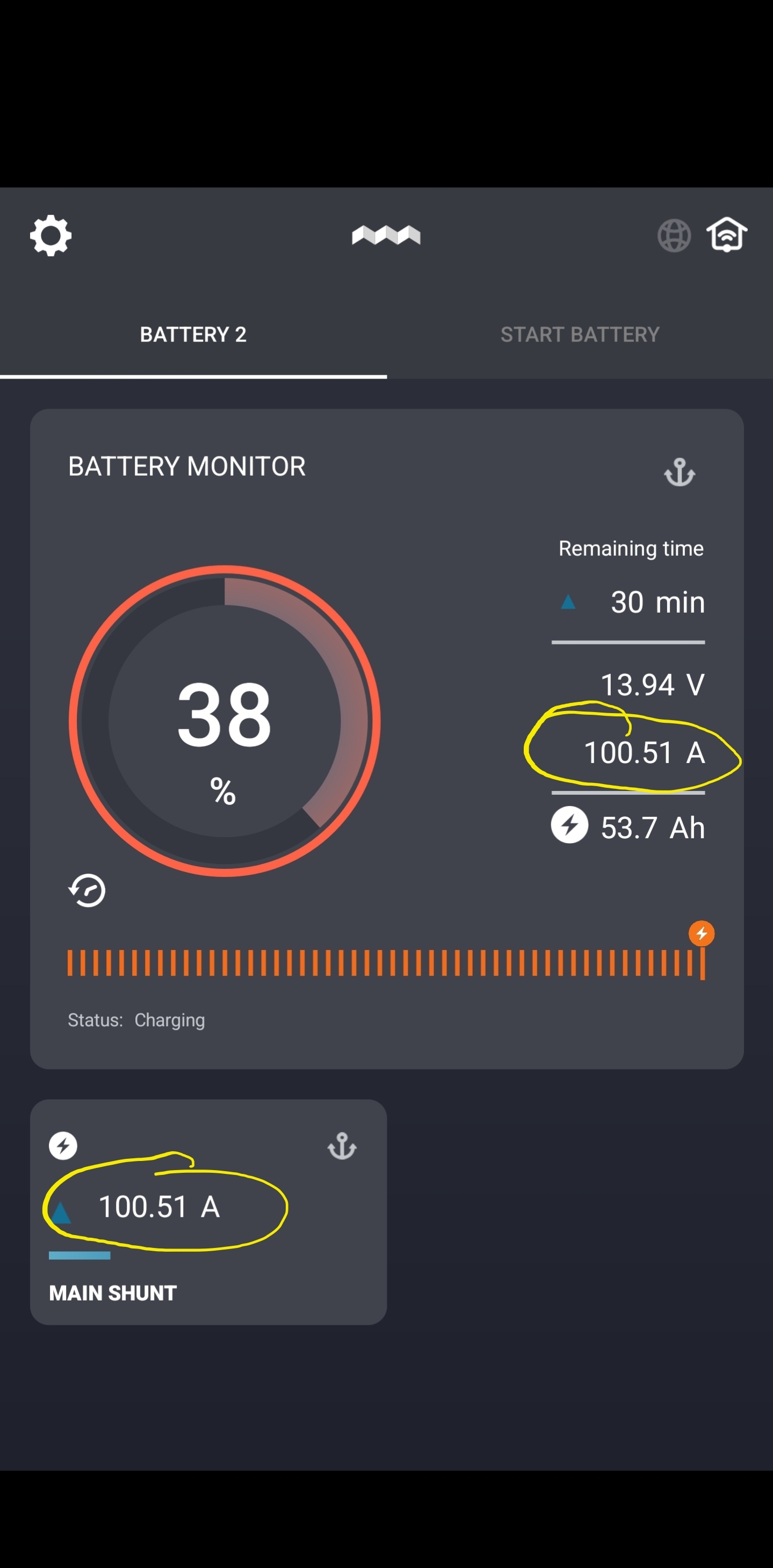Tap the anchor icon in Battery Monitor card

[x=679, y=473]
